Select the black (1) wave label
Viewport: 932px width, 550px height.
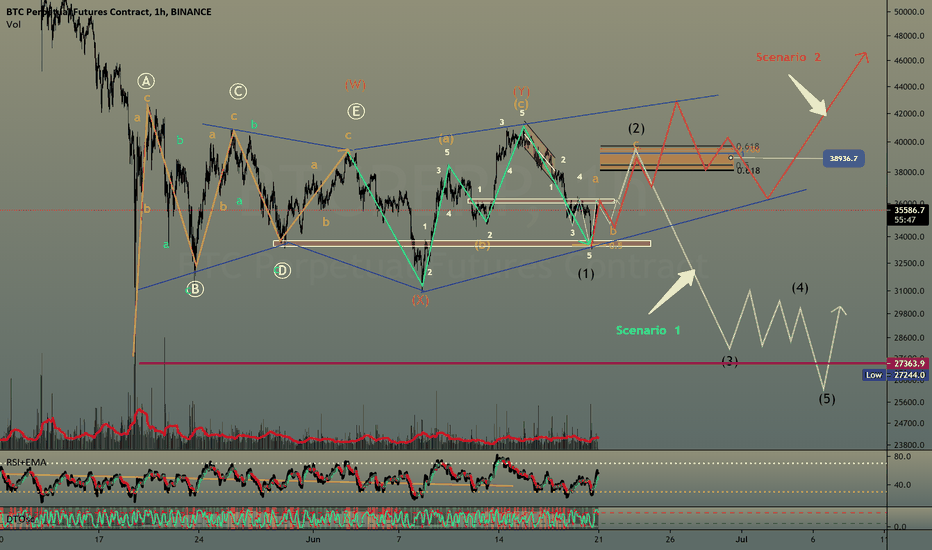[586, 274]
